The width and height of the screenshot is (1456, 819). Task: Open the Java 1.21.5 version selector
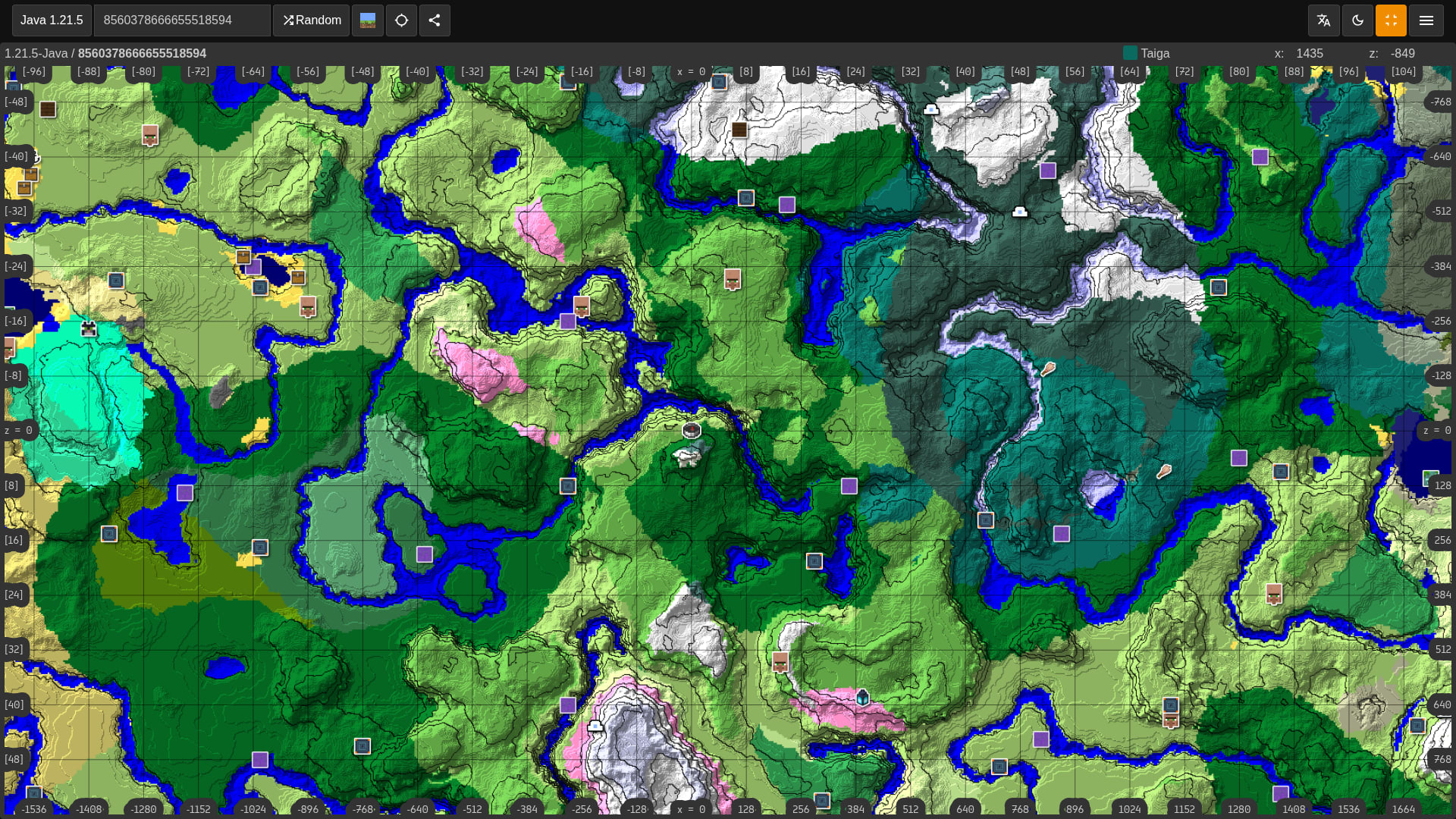click(x=52, y=20)
